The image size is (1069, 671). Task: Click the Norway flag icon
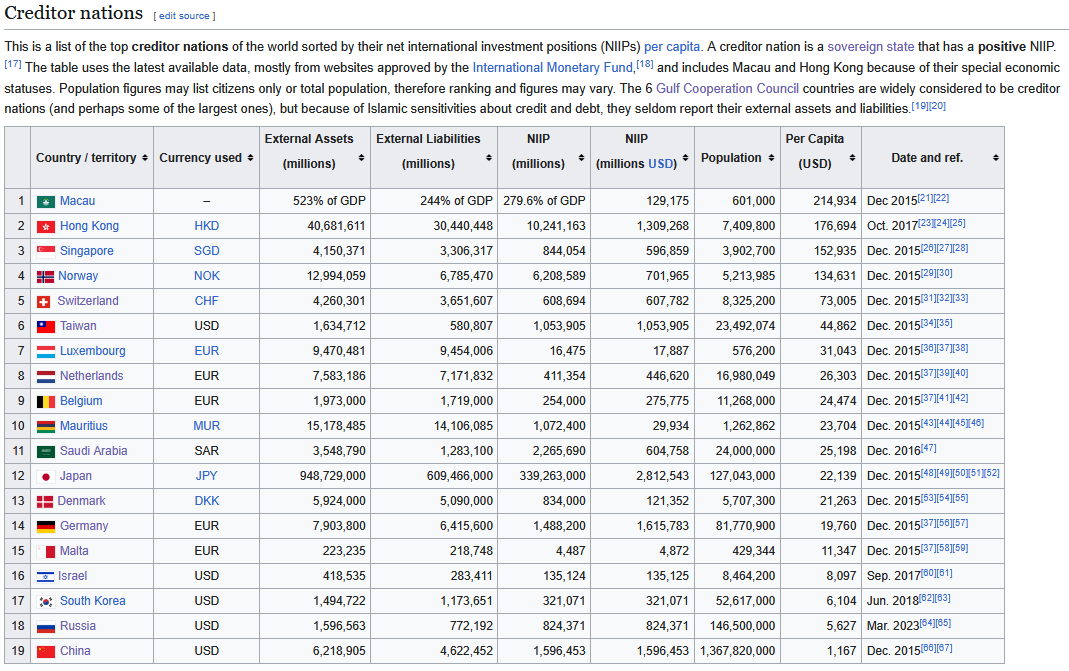click(46, 276)
